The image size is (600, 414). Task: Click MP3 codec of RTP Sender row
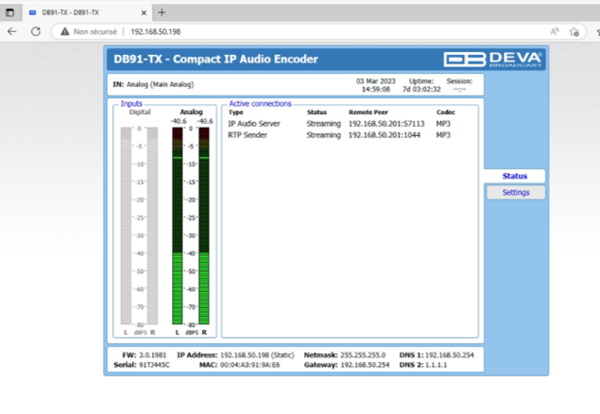pyautogui.click(x=443, y=135)
